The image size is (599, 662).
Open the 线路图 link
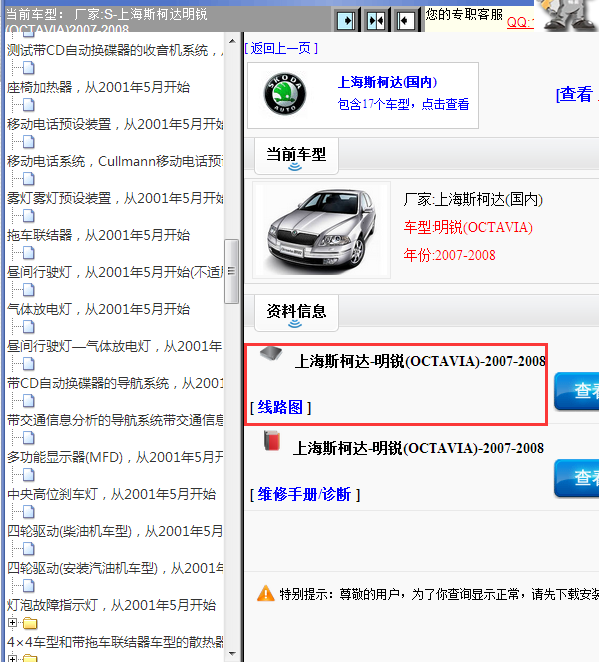click(280, 407)
